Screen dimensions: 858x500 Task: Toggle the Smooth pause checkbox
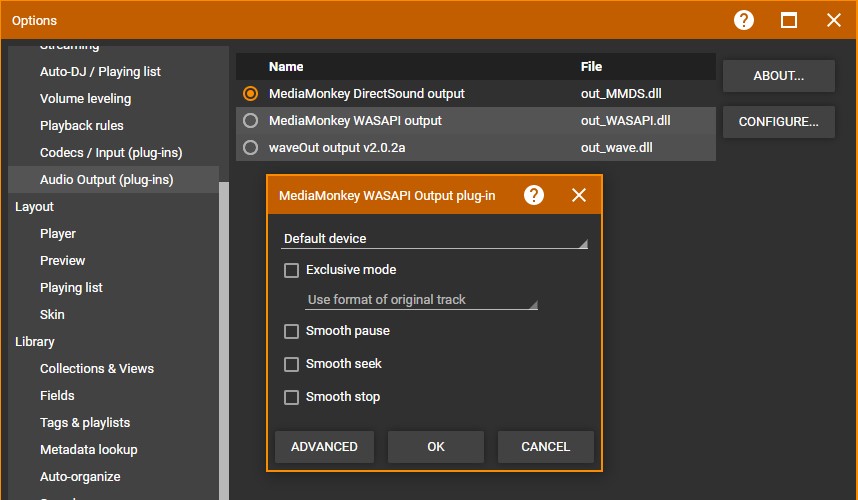(x=292, y=331)
